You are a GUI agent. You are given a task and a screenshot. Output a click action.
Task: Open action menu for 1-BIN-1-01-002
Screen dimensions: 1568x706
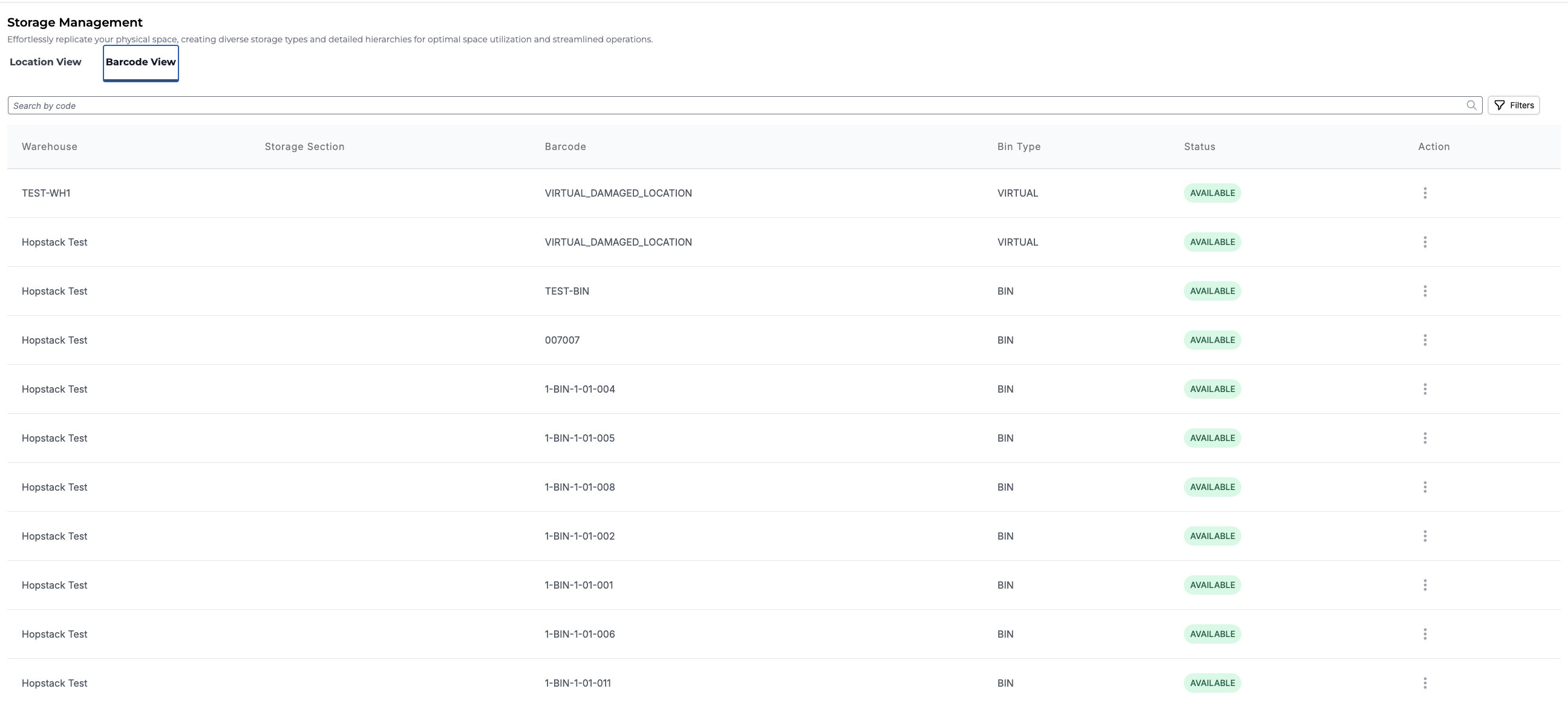(x=1425, y=536)
